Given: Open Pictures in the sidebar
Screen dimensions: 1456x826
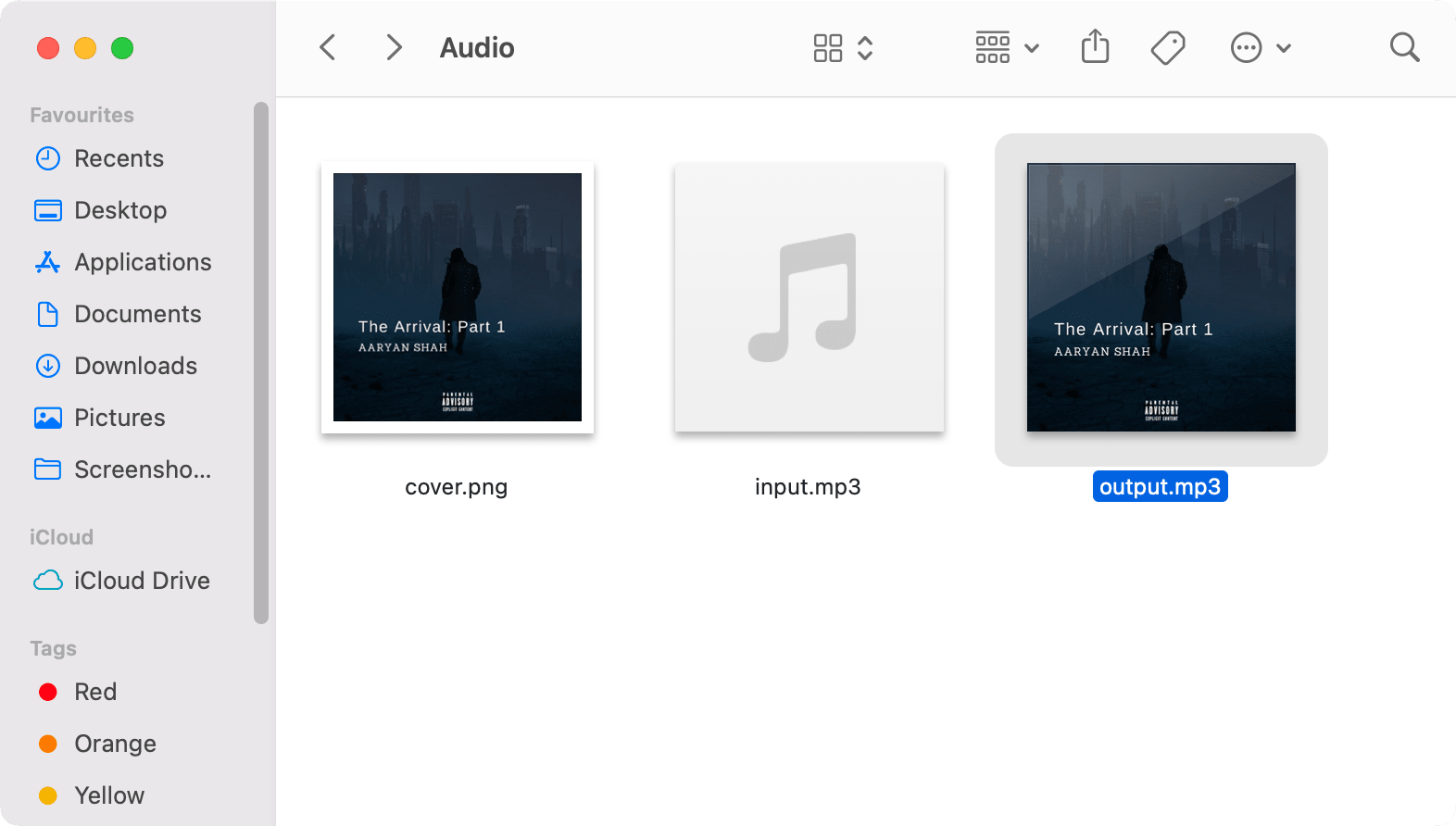Looking at the screenshot, I should click(x=119, y=418).
